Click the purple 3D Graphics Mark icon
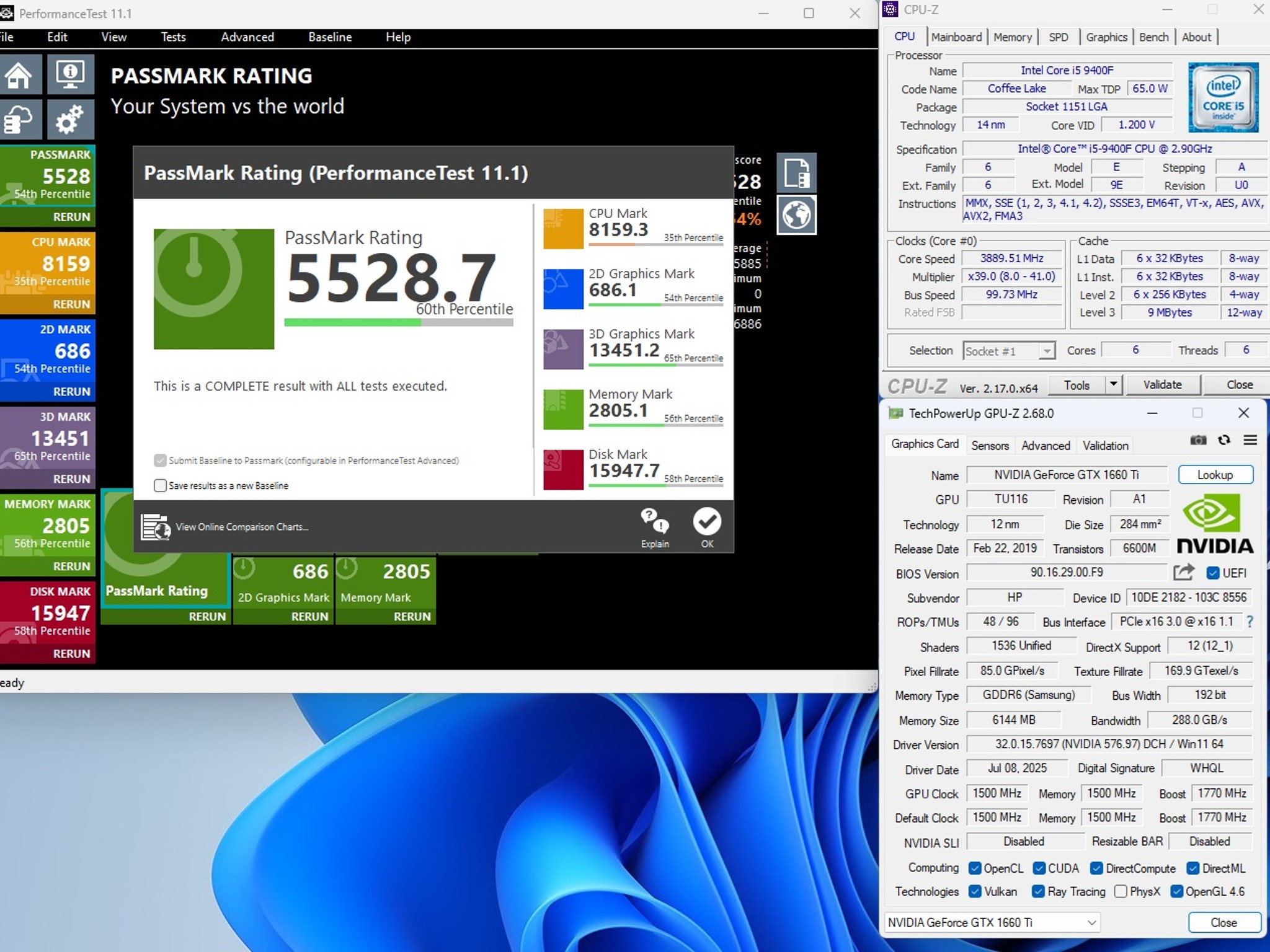1270x952 pixels. 563,349
